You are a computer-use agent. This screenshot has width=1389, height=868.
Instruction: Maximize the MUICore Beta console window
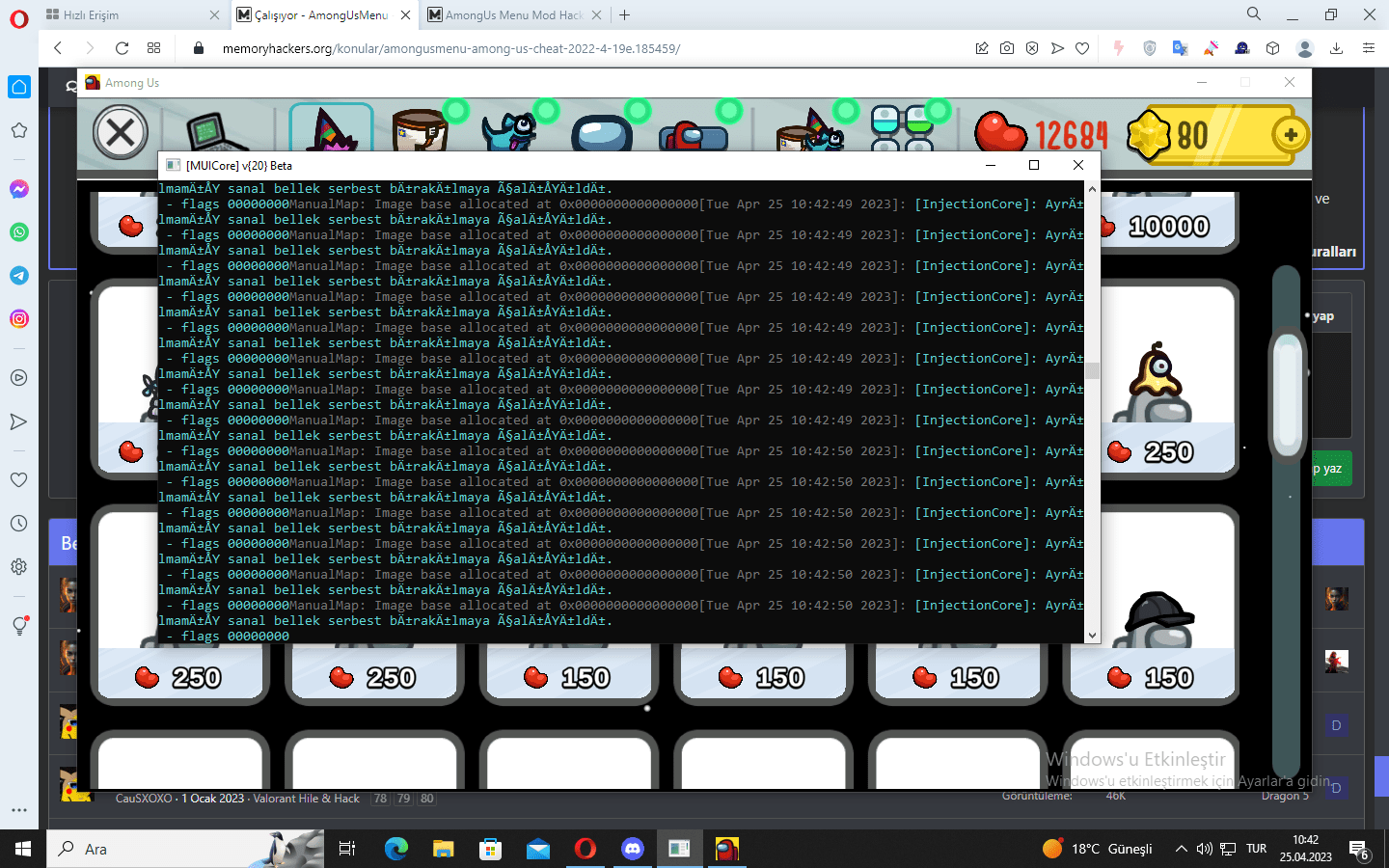pyautogui.click(x=1034, y=165)
